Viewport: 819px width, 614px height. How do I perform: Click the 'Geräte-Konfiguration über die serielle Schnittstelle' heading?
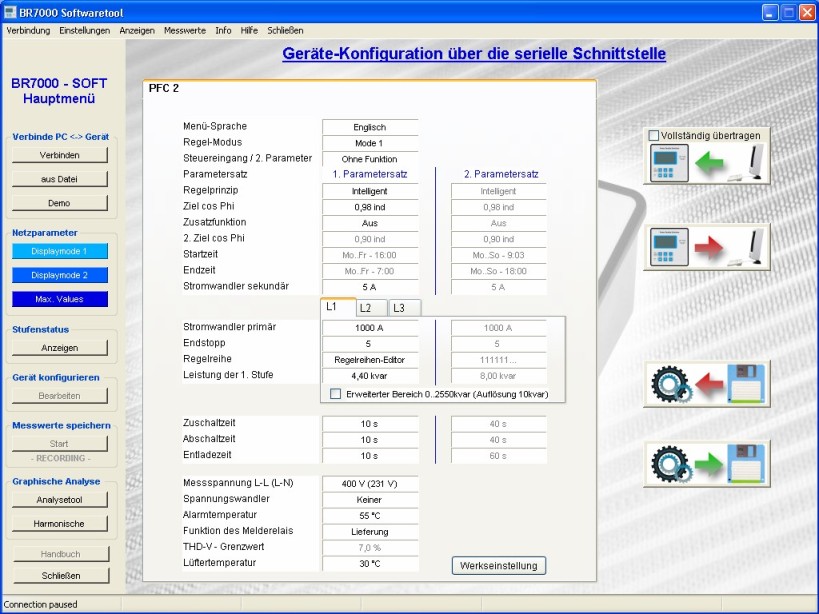point(474,53)
